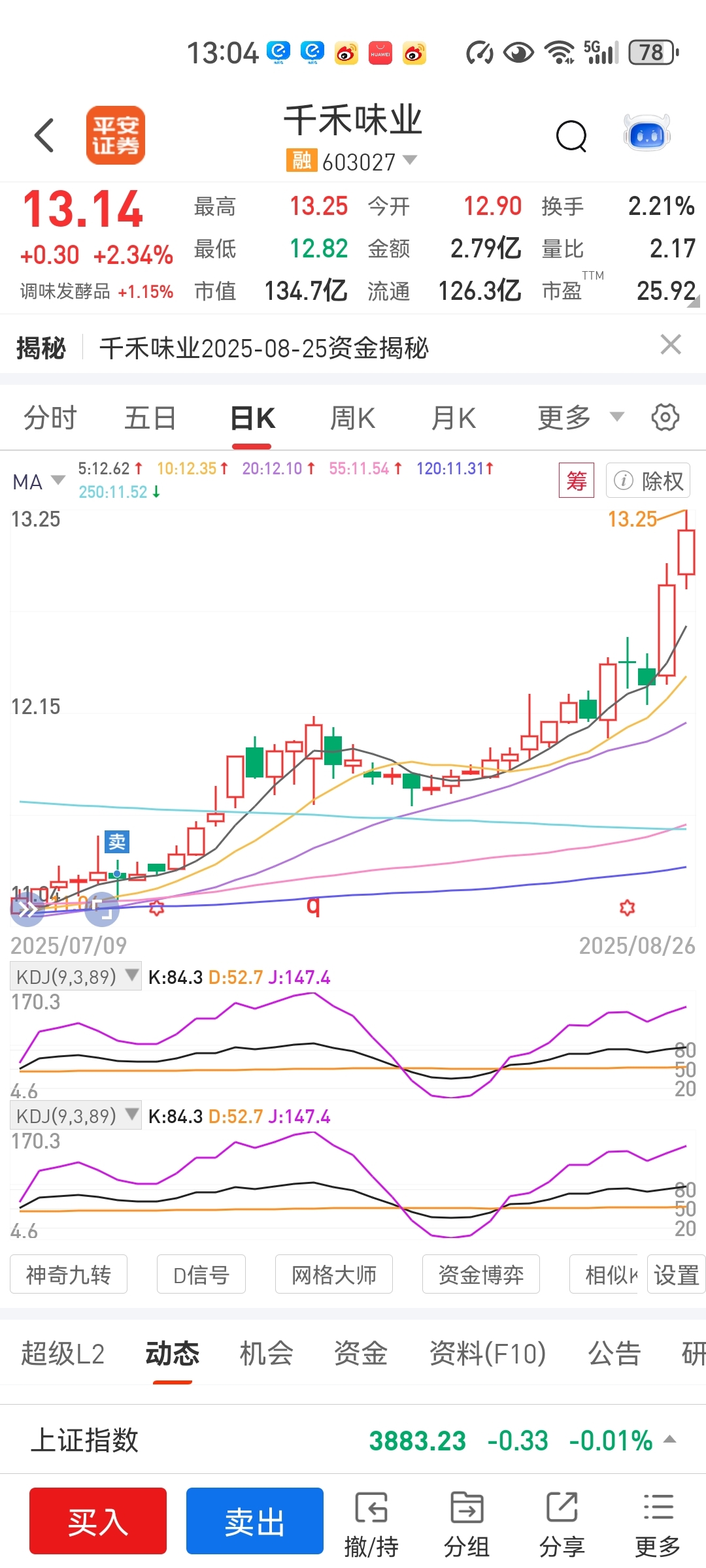Switch to the 月K tab
This screenshot has width=706, height=1568.
click(x=454, y=417)
